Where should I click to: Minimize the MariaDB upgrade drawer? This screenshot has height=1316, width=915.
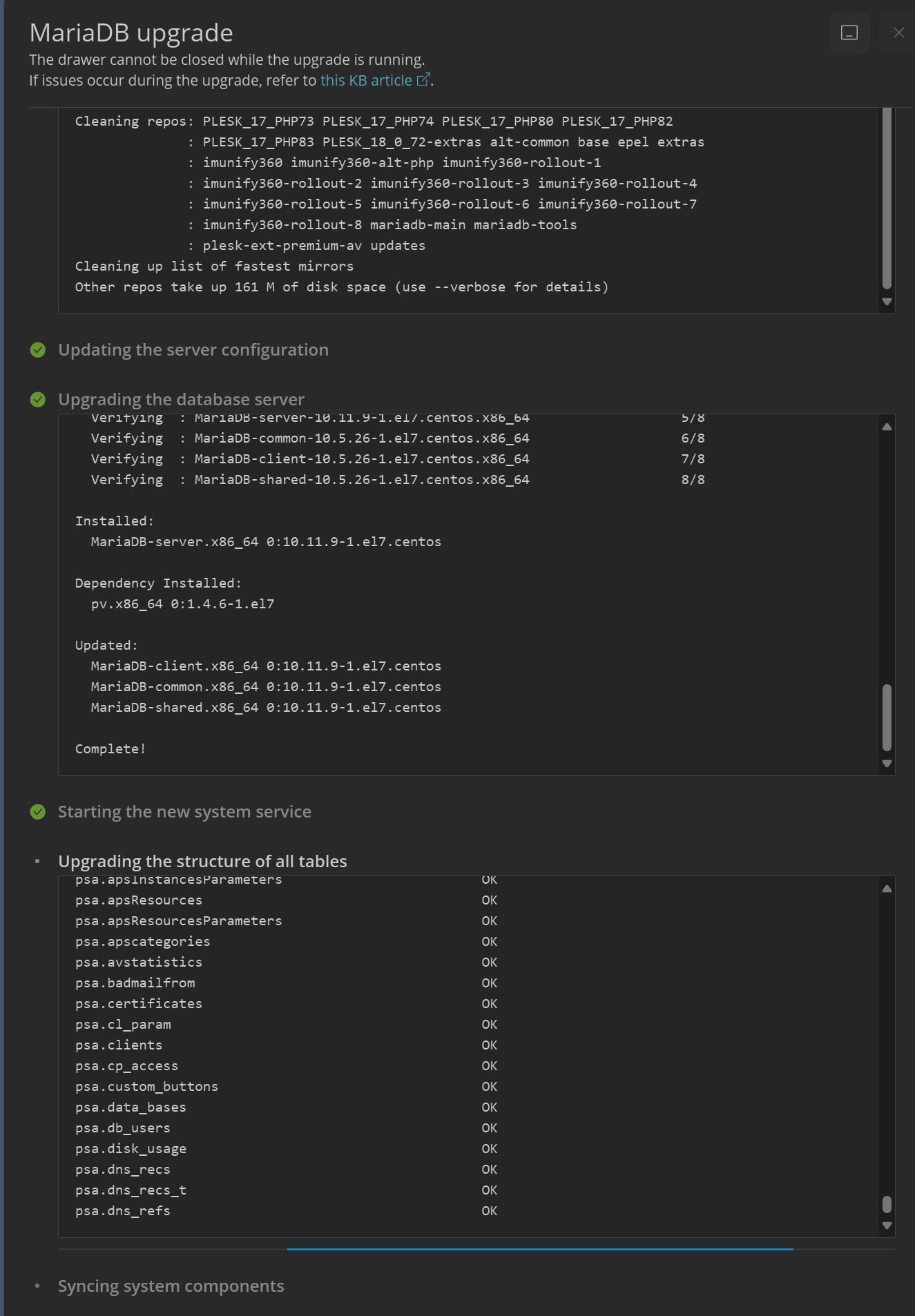pyautogui.click(x=849, y=32)
